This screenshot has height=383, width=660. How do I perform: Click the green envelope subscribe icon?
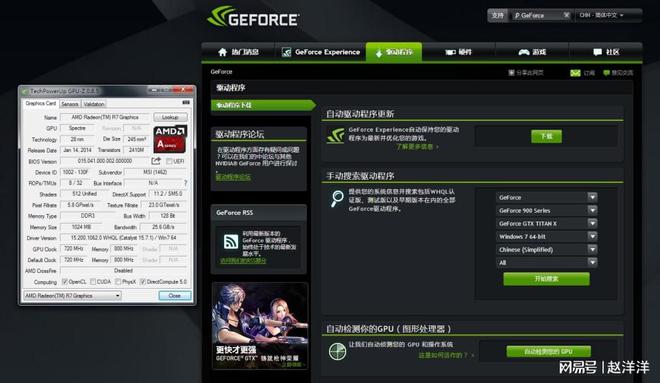pyautogui.click(x=575, y=73)
